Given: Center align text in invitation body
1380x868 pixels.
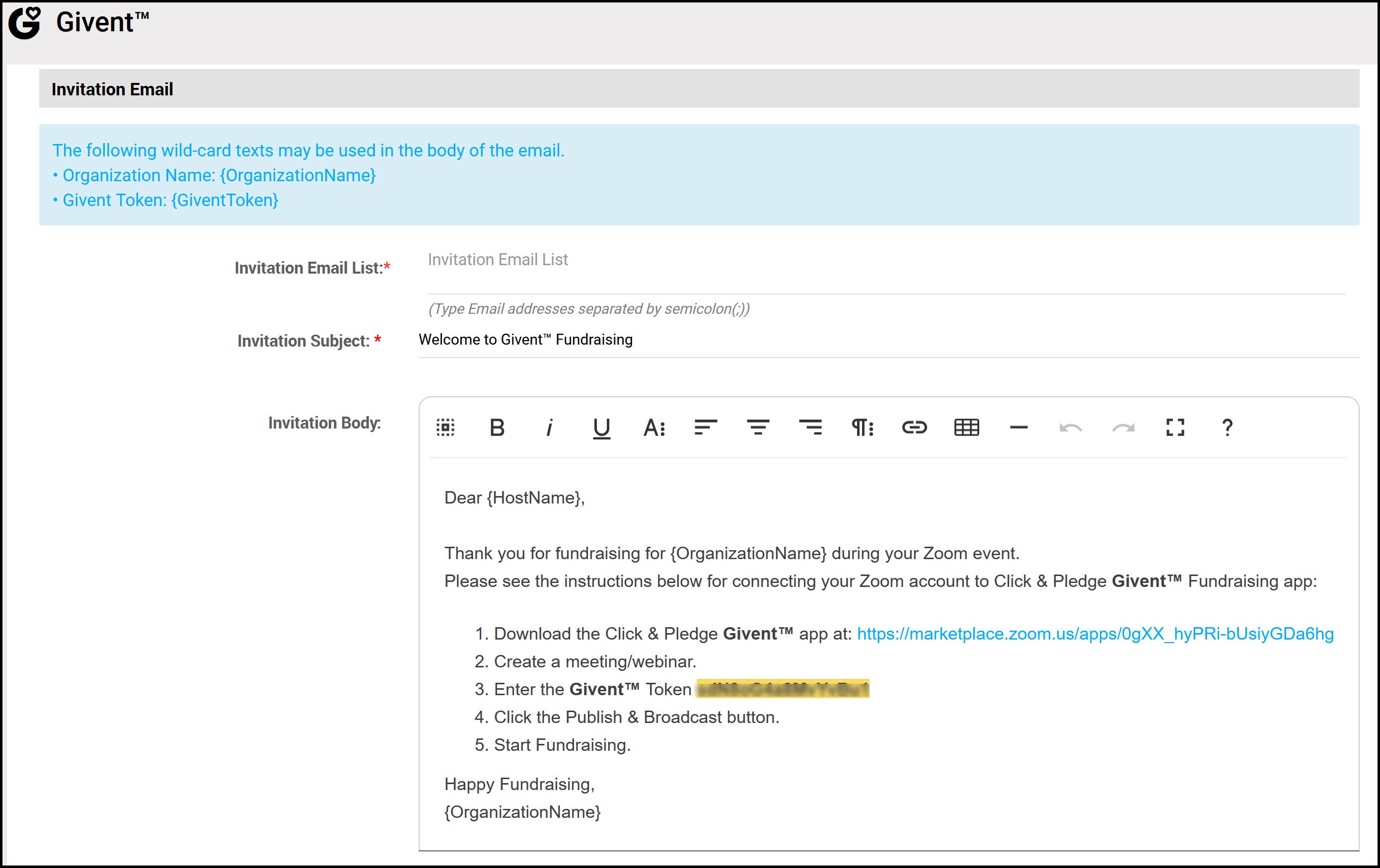Looking at the screenshot, I should pos(758,428).
